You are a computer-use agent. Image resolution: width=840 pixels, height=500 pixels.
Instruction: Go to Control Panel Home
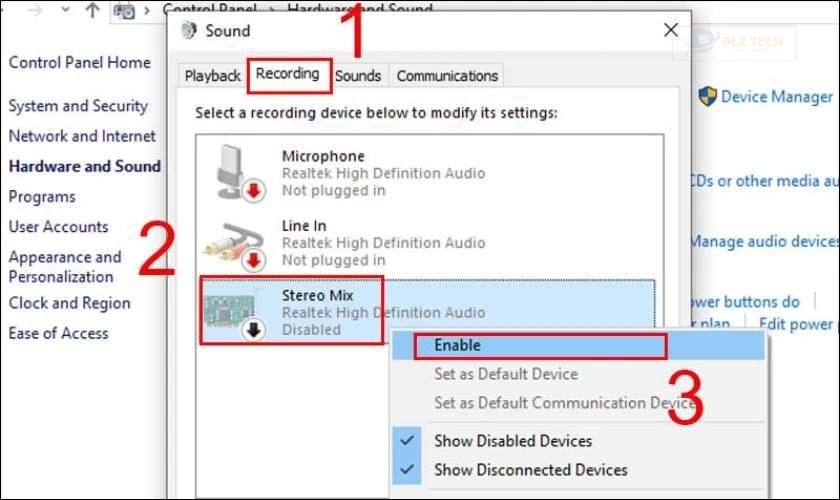(x=80, y=62)
